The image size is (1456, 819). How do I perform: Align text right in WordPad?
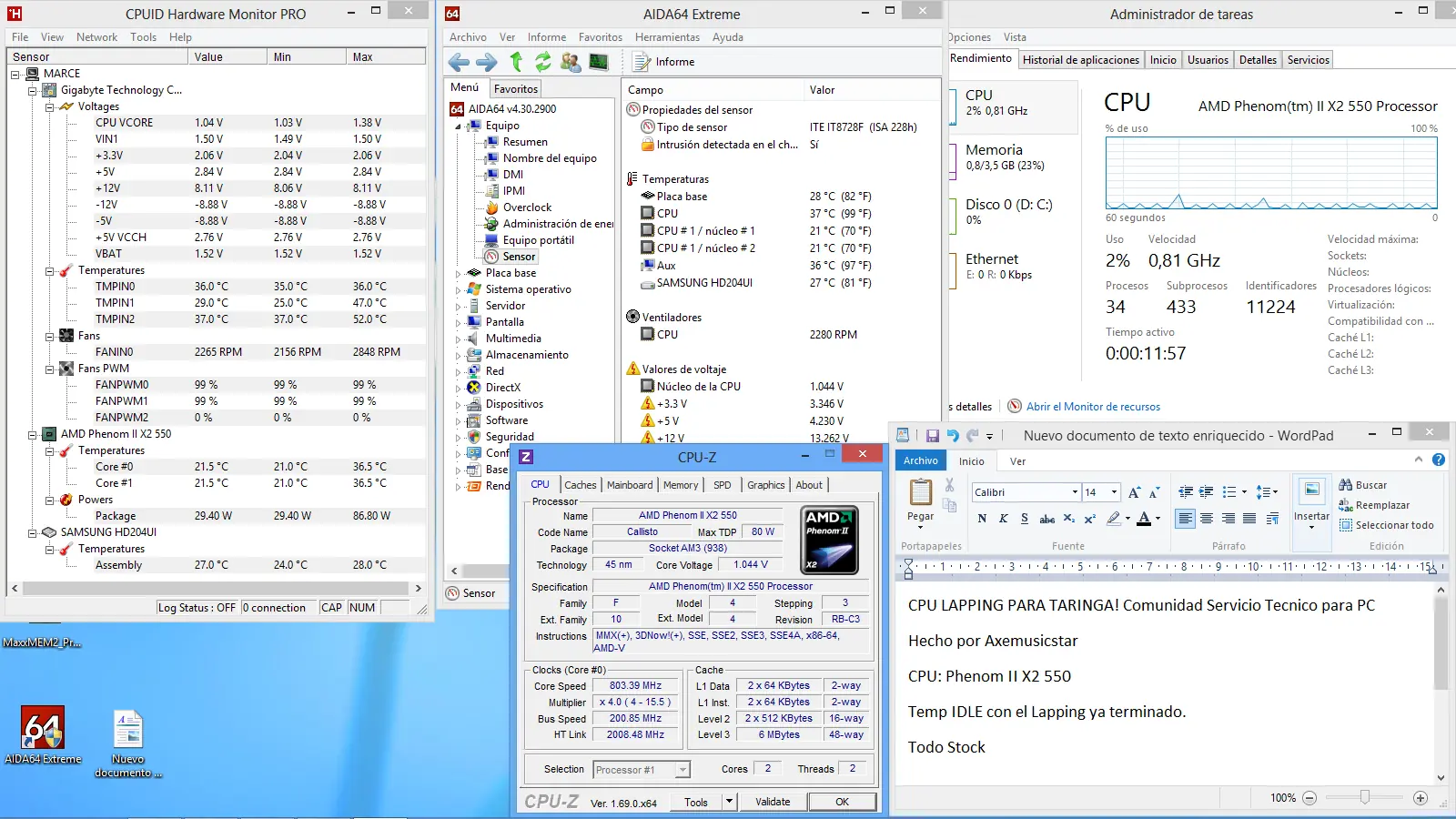pos(1228,518)
